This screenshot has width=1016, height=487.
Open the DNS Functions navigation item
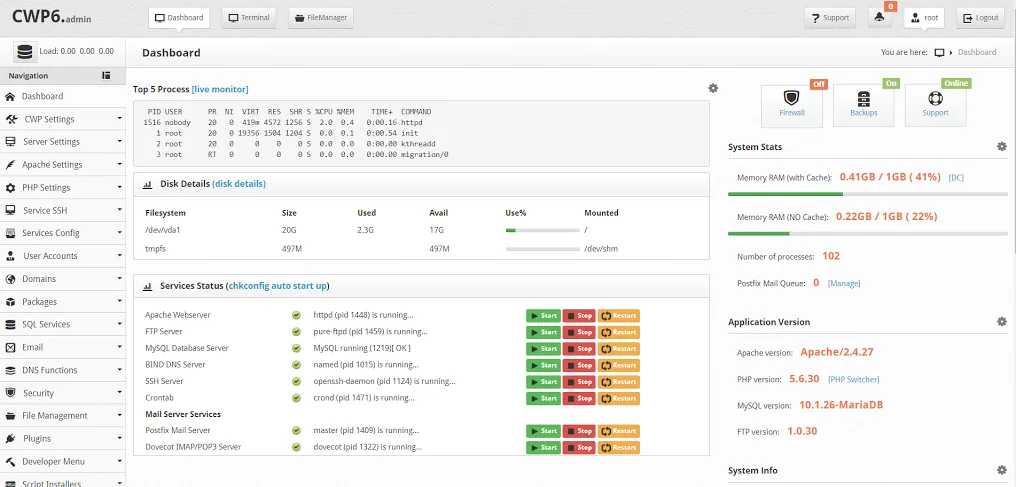(63, 370)
